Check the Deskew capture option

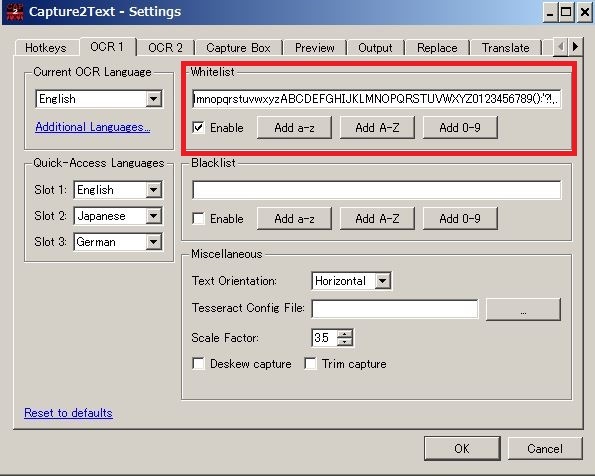(x=198, y=364)
